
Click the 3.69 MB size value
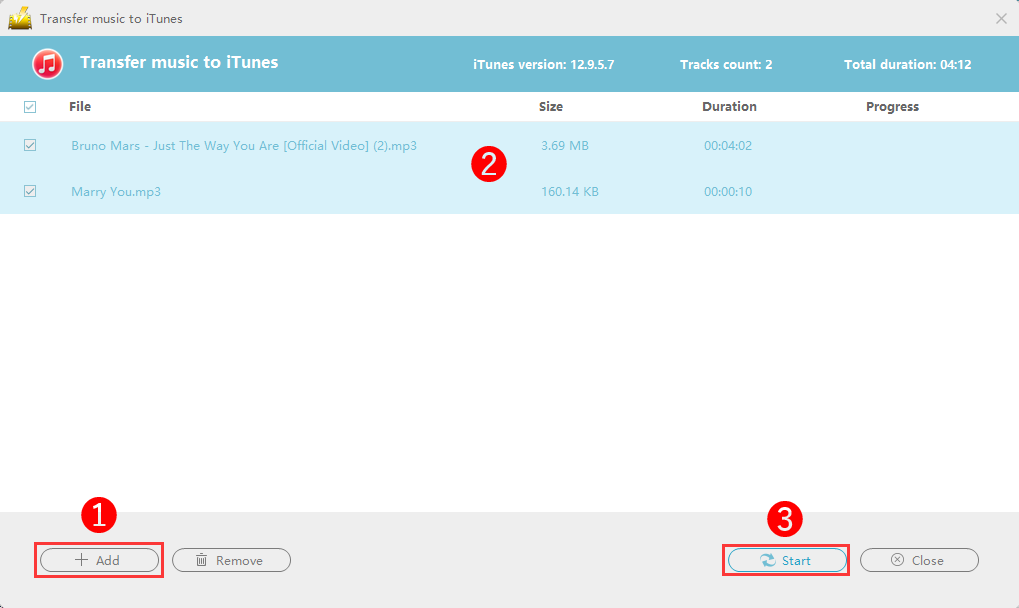point(565,146)
